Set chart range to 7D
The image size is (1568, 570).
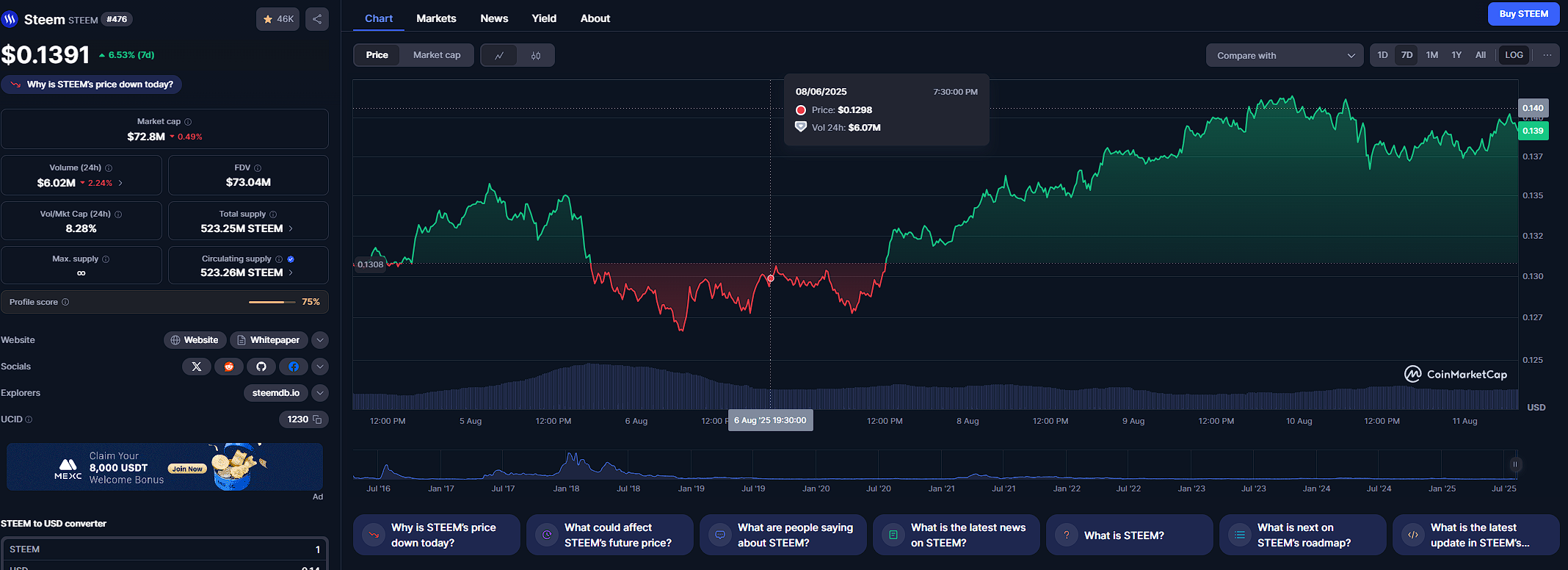point(1407,55)
